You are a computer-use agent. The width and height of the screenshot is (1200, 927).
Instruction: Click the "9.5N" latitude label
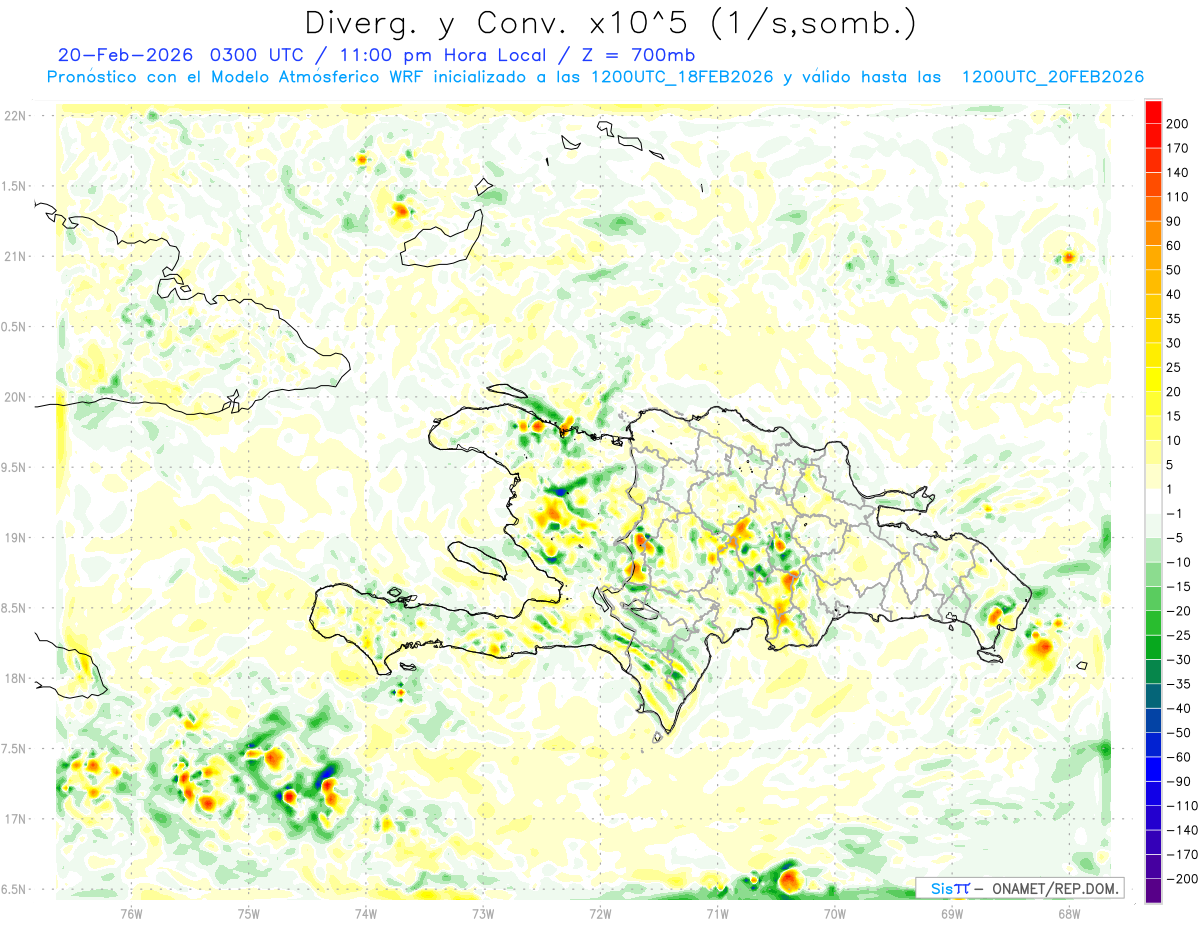pos(15,468)
